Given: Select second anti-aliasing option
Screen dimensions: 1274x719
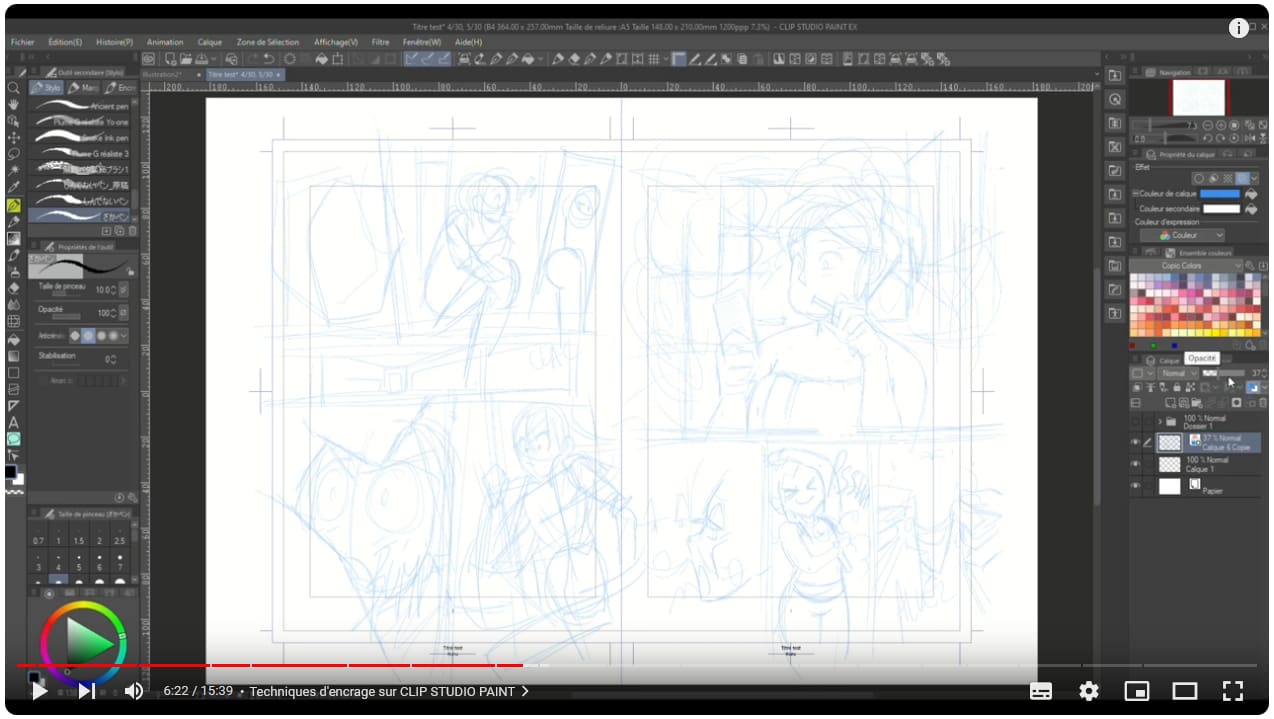Looking at the screenshot, I should pyautogui.click(x=88, y=336).
